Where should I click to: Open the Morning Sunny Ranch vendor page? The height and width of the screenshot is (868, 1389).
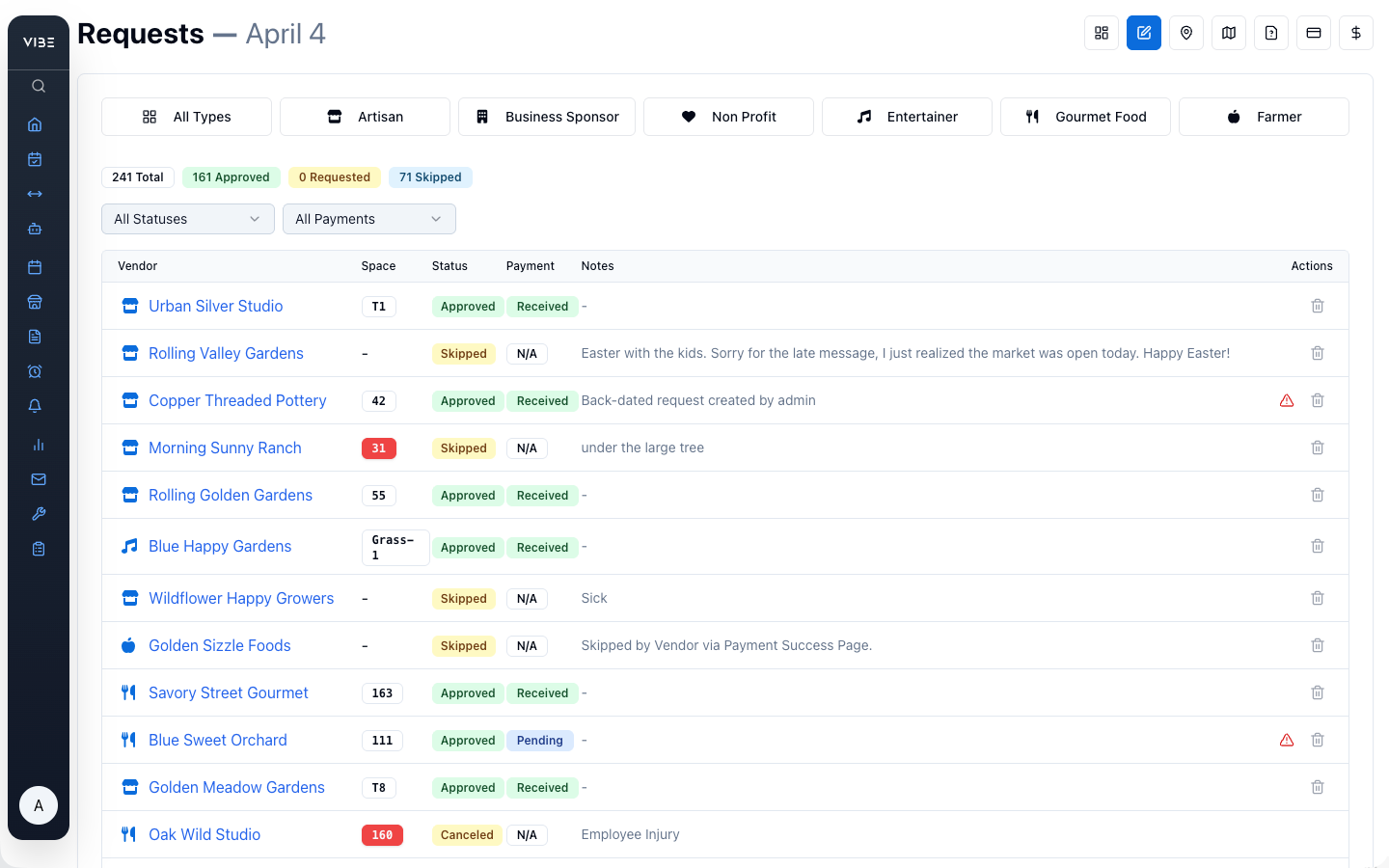coord(225,448)
